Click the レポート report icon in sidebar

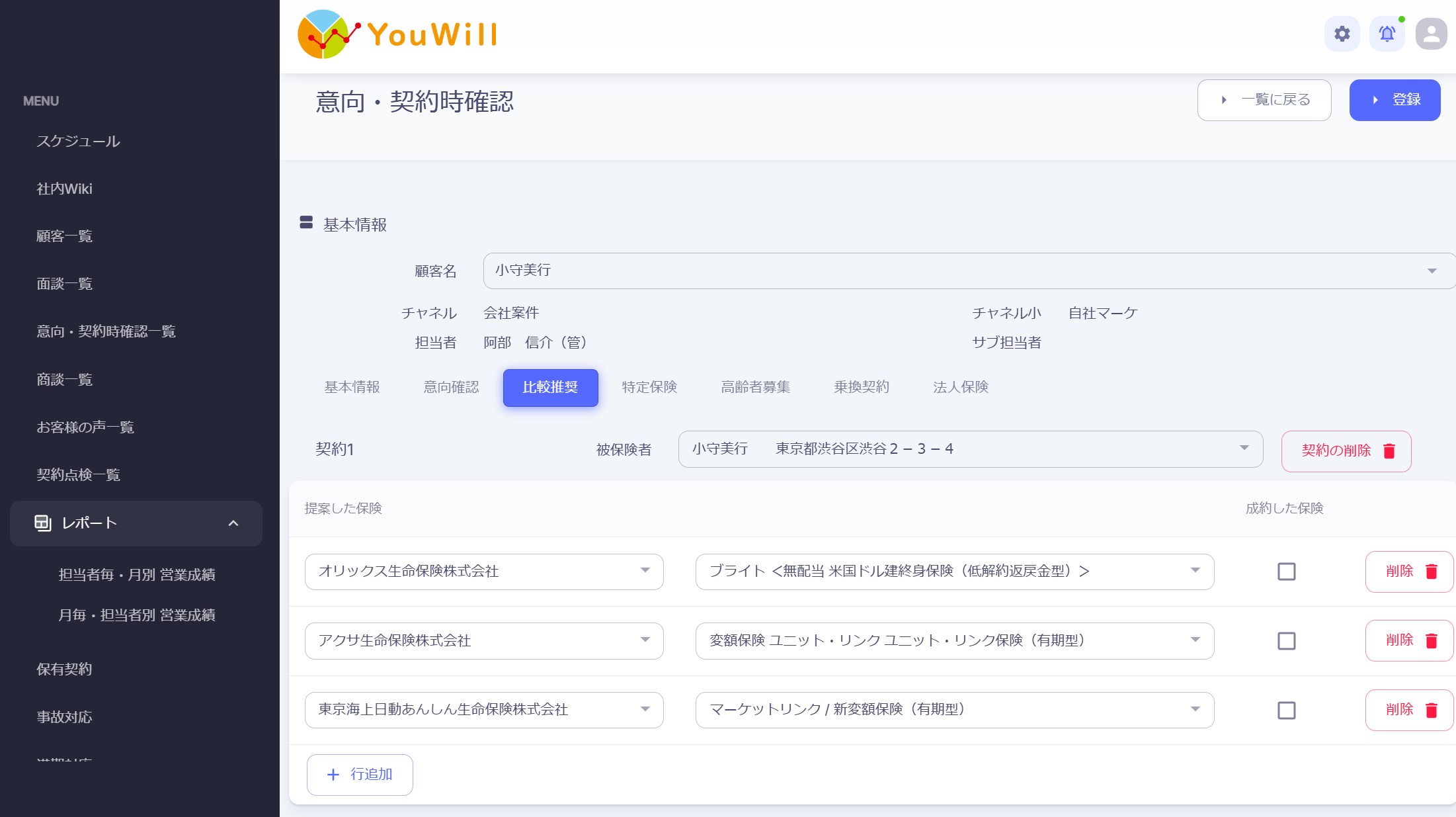pyautogui.click(x=43, y=523)
